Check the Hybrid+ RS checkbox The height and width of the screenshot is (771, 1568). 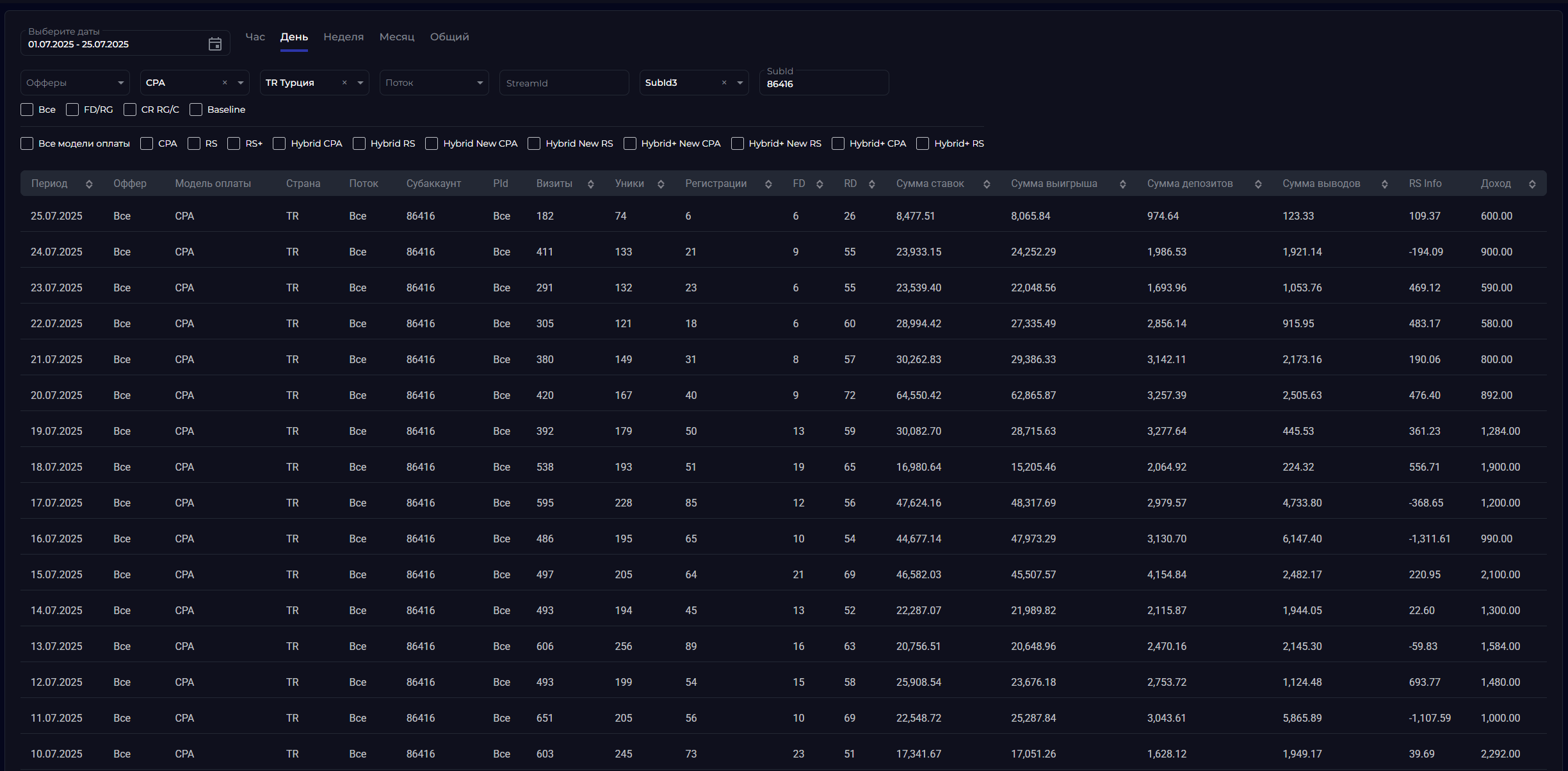pyautogui.click(x=923, y=143)
